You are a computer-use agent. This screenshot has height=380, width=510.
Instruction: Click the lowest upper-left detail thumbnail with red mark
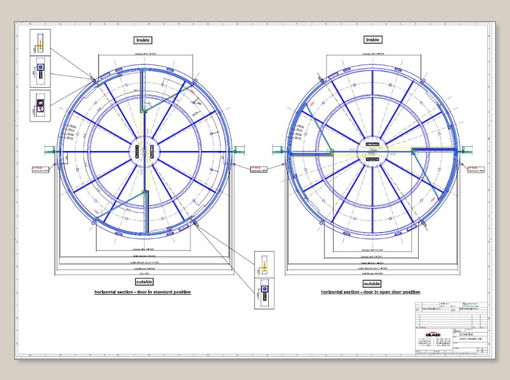(40, 105)
